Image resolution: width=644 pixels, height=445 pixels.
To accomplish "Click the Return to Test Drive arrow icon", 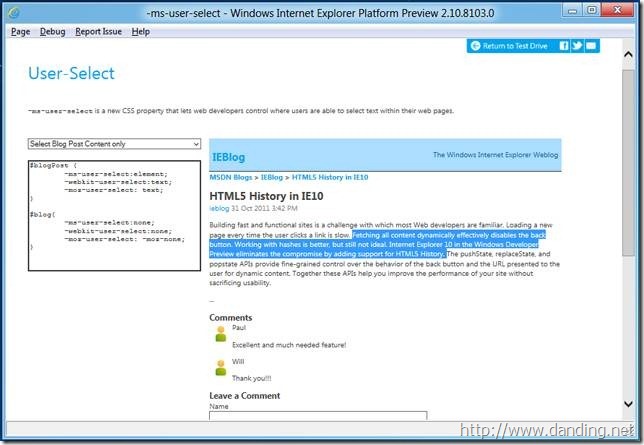I will (x=475, y=46).
